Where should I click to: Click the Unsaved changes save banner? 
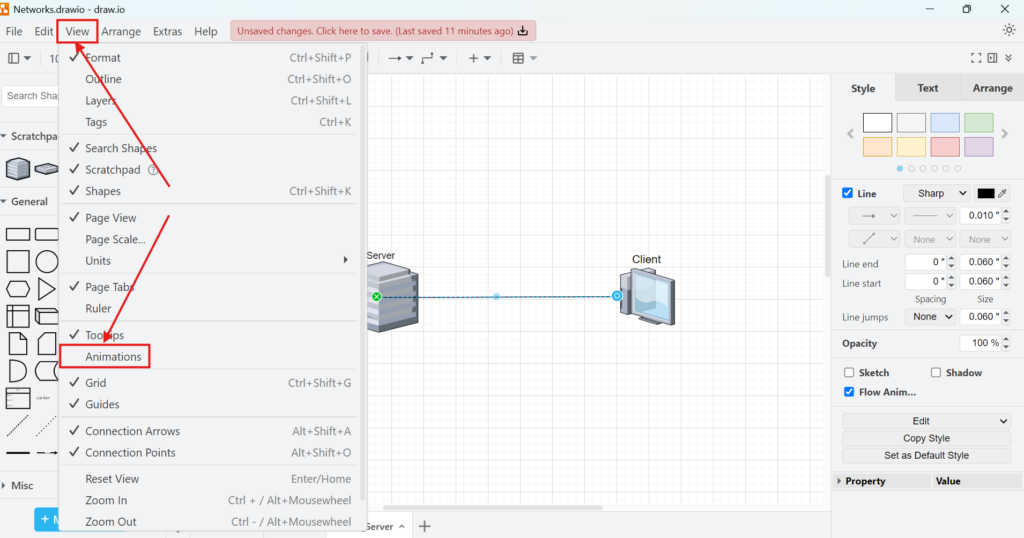pos(382,31)
